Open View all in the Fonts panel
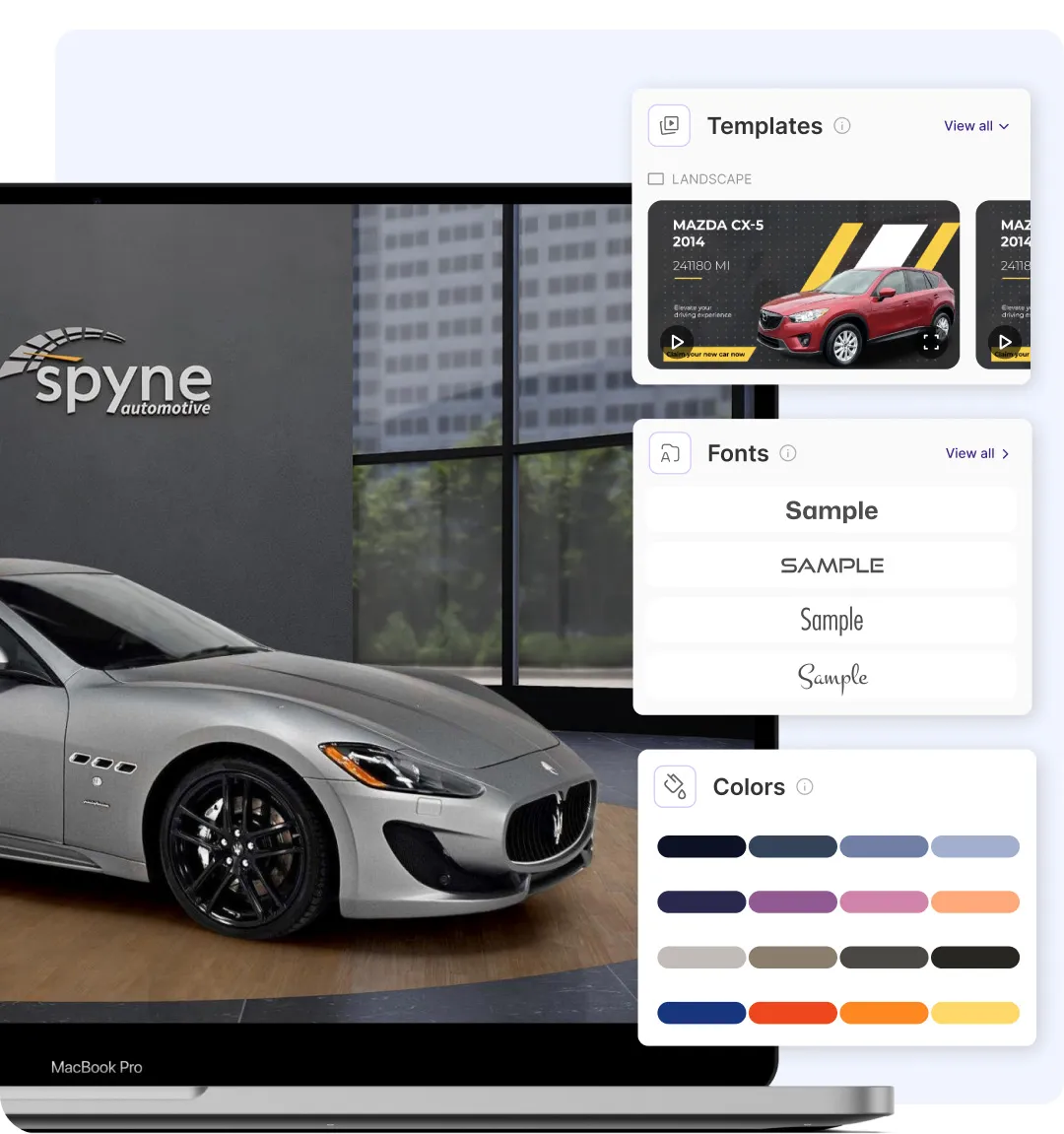1064x1134 pixels. 969,454
